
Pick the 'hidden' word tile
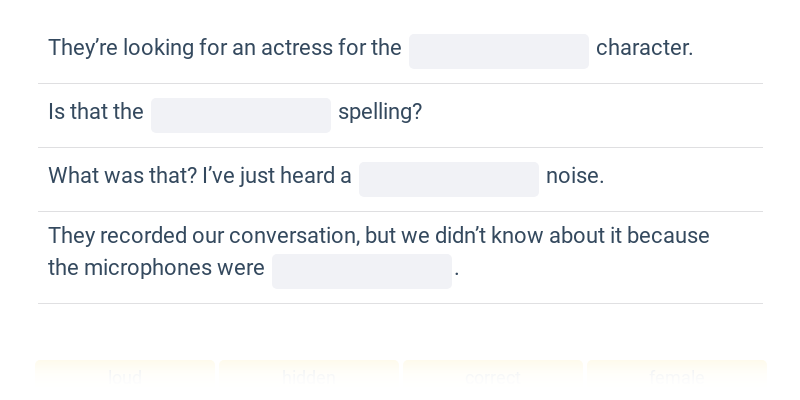point(309,378)
